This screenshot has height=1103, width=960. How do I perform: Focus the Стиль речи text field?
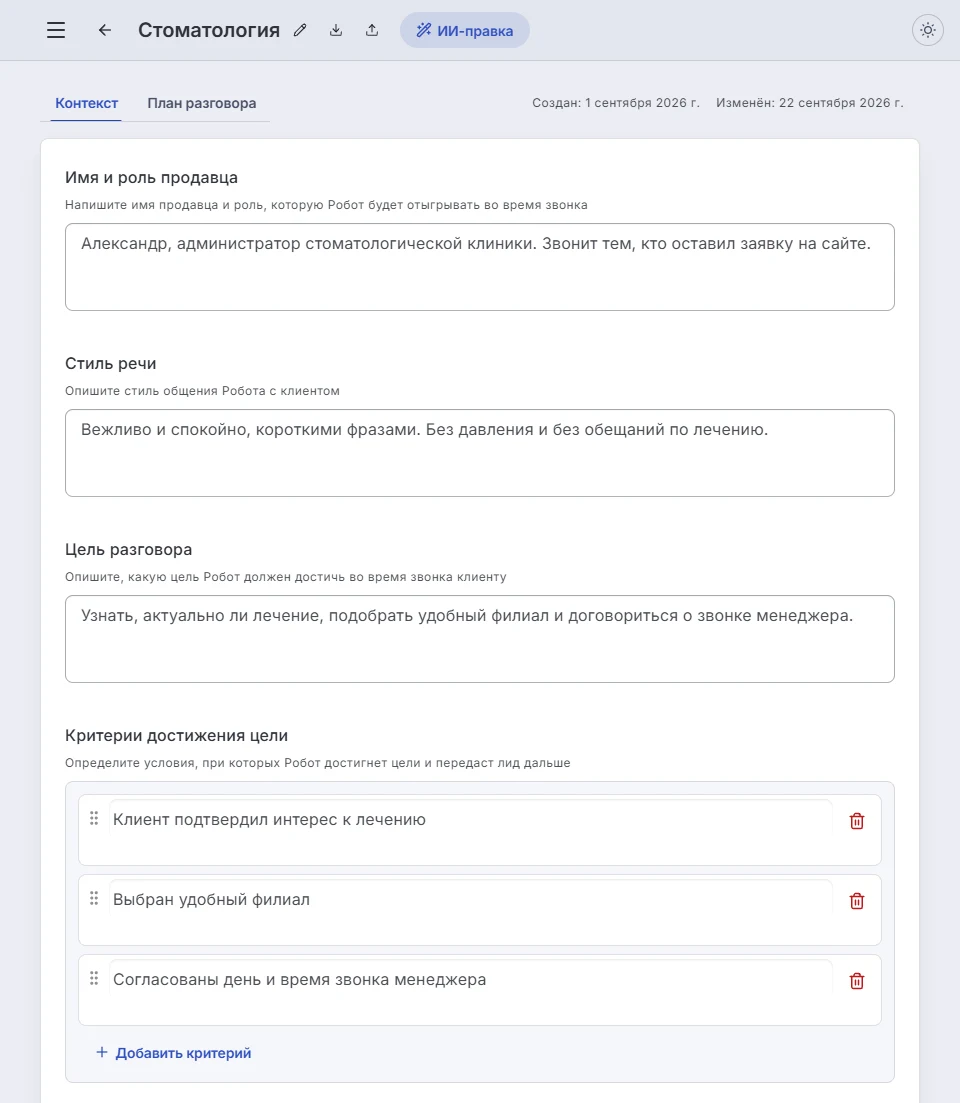(x=480, y=453)
